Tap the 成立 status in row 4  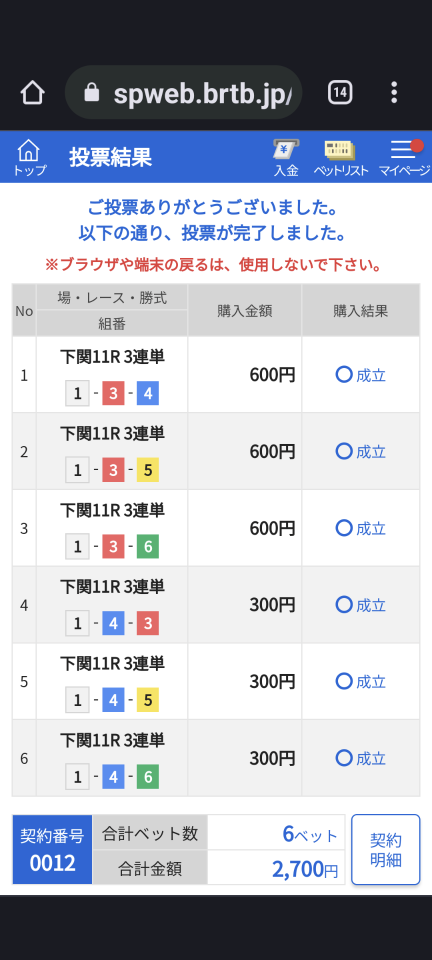[361, 605]
